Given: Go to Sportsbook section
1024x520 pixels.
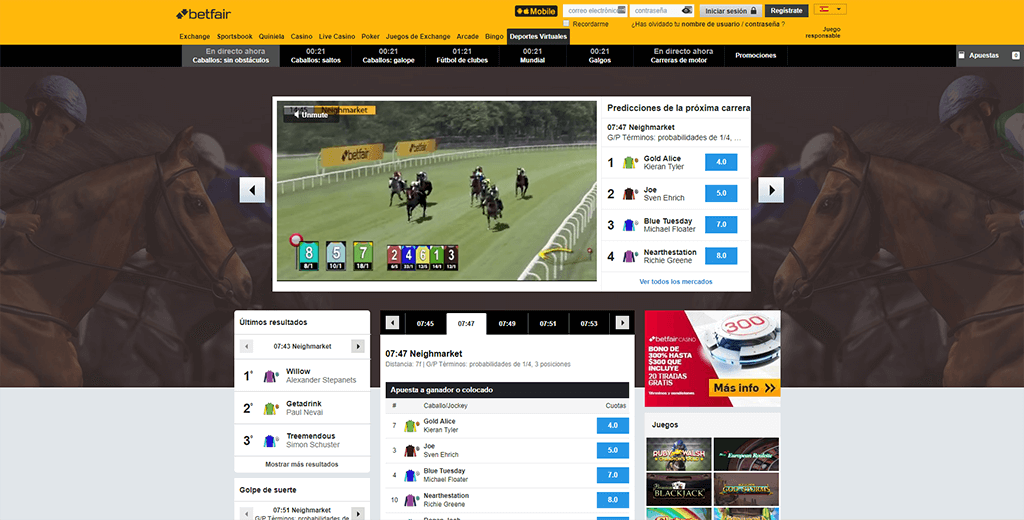Looking at the screenshot, I should (x=234, y=37).
